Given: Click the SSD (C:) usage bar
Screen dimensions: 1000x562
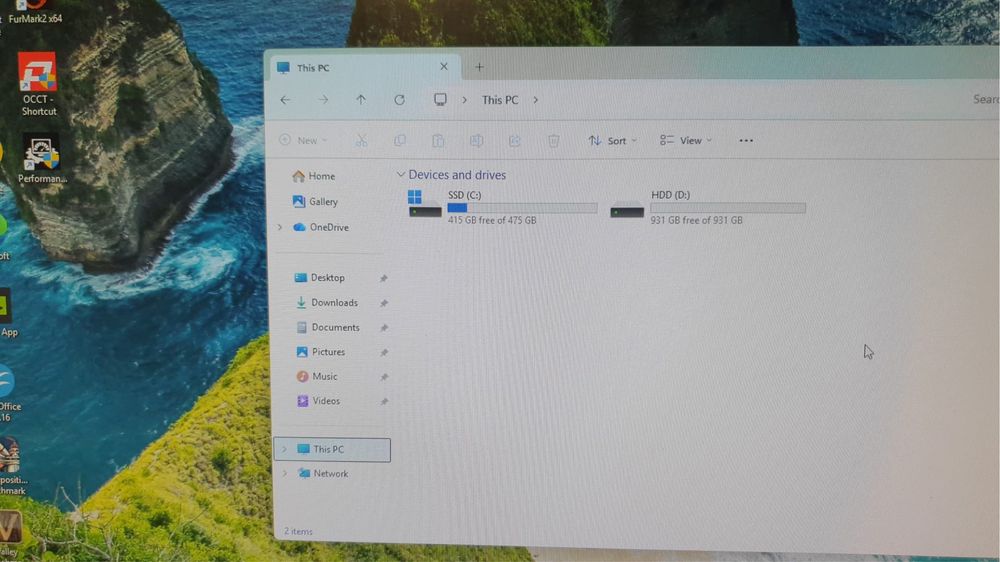Looking at the screenshot, I should click(x=522, y=208).
